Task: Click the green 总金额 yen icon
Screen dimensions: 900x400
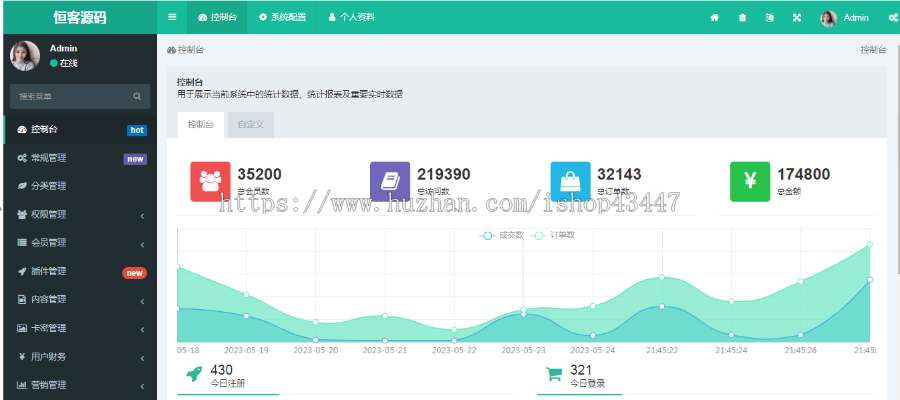Action: pos(750,181)
